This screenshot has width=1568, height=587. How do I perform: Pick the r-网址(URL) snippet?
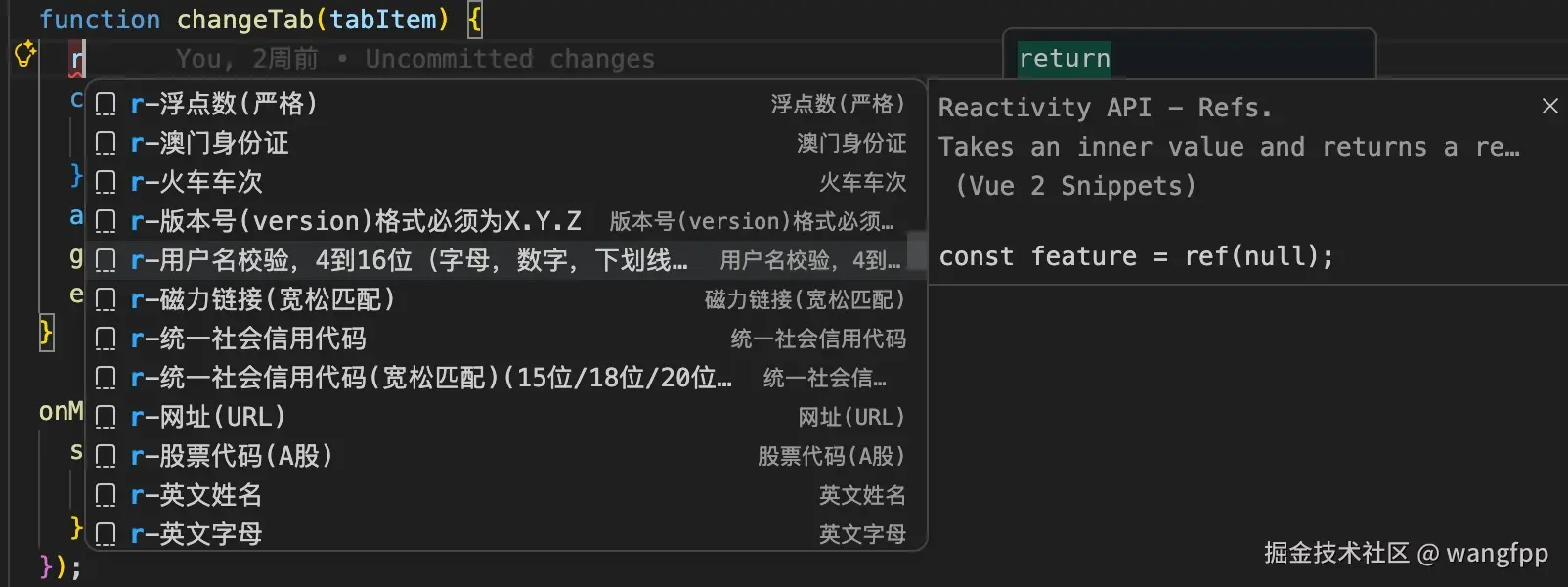(x=505, y=417)
